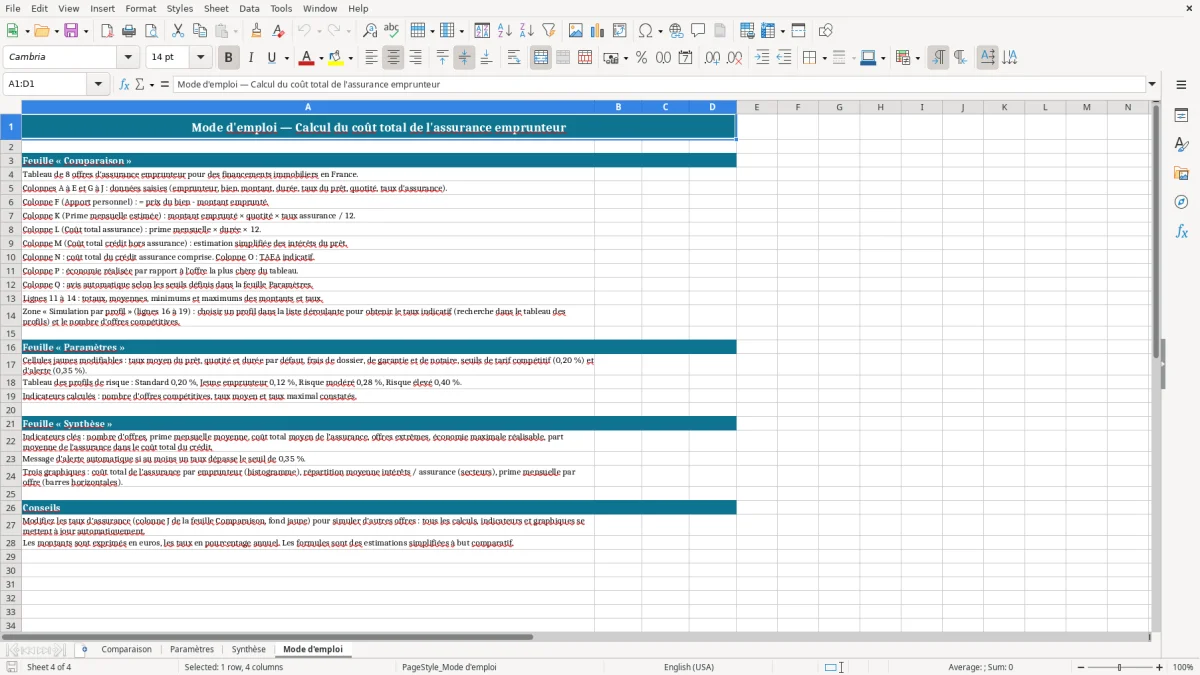Open the sidebar Navigator panel
The height and width of the screenshot is (675, 1200).
[x=1181, y=202]
